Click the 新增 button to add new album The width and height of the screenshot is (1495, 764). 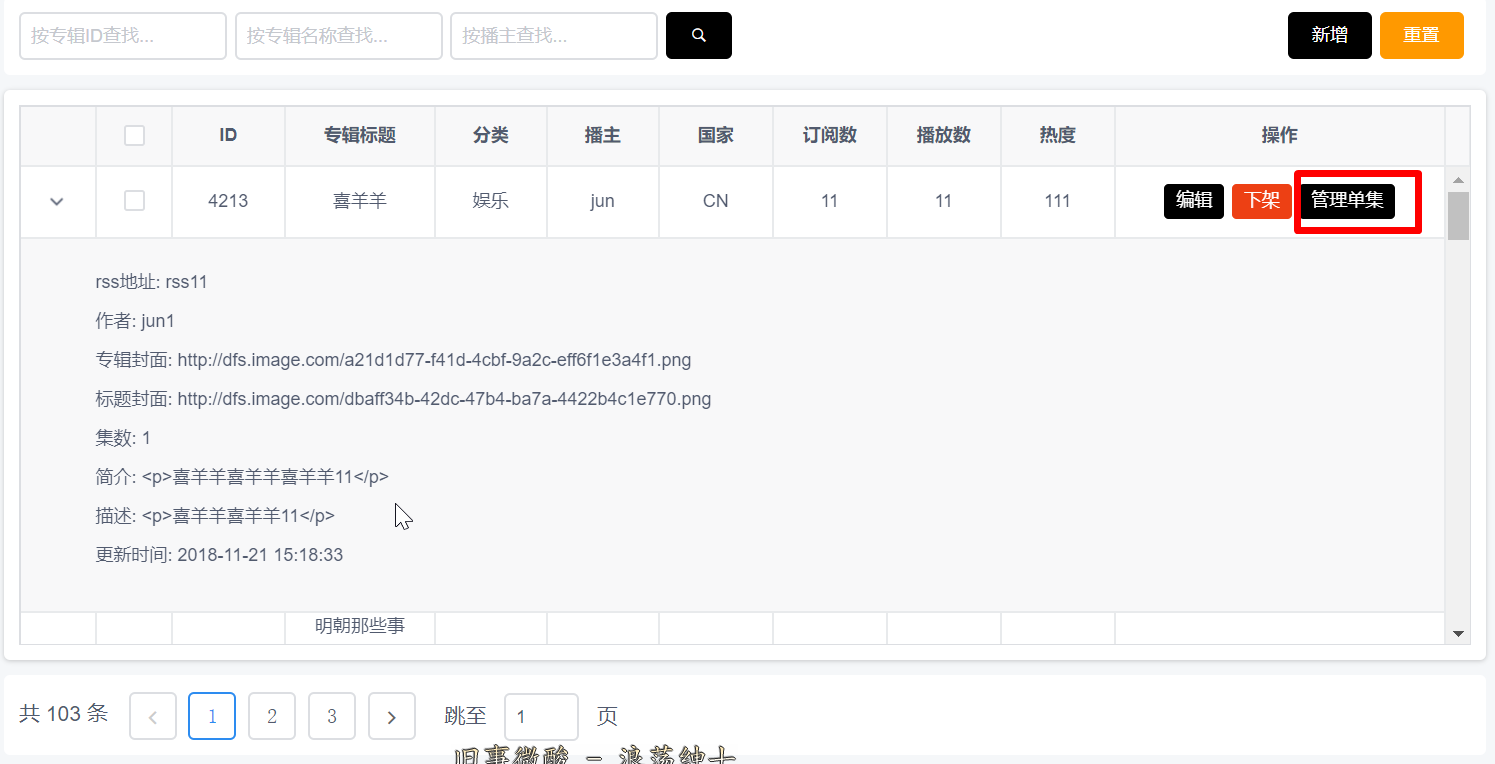point(1329,35)
